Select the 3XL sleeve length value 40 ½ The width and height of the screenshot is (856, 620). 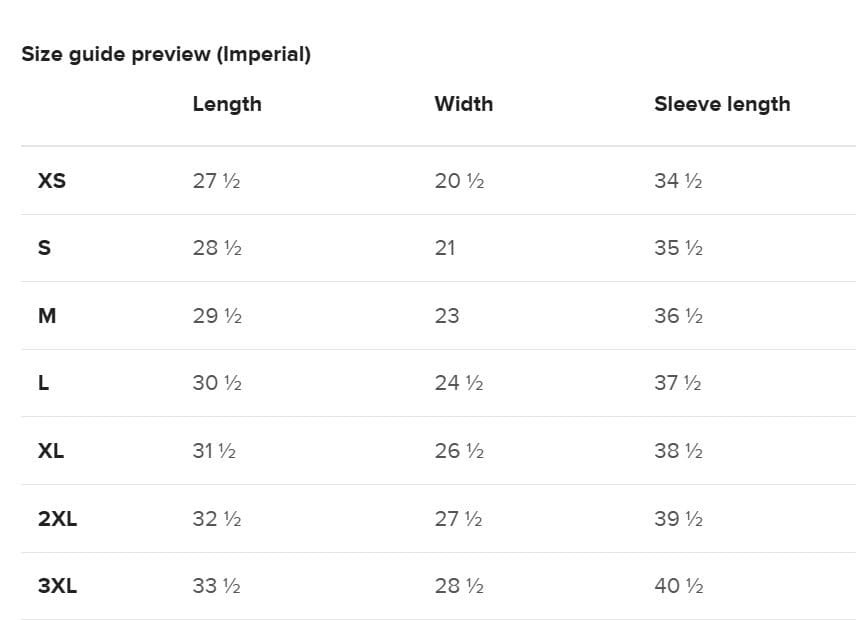point(679,586)
